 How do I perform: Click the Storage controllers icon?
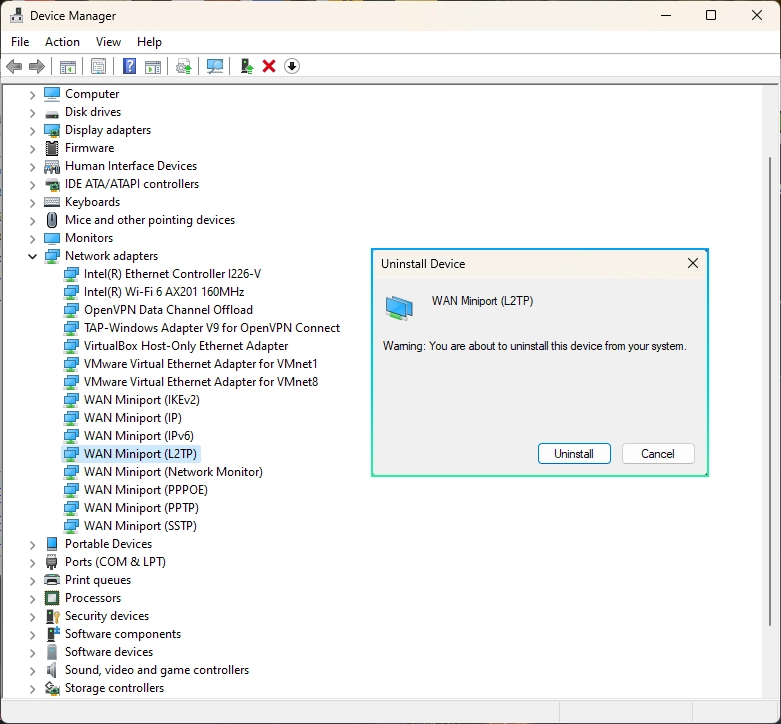[x=52, y=688]
